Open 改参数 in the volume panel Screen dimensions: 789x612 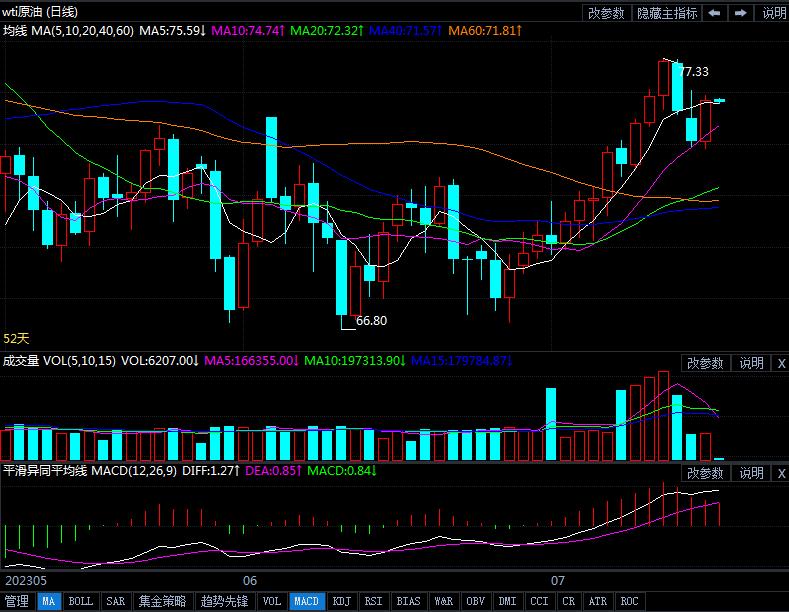704,363
